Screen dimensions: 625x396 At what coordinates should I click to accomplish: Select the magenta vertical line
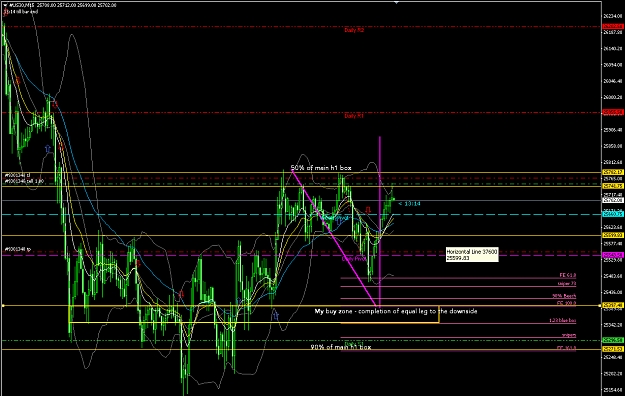[x=379, y=222]
